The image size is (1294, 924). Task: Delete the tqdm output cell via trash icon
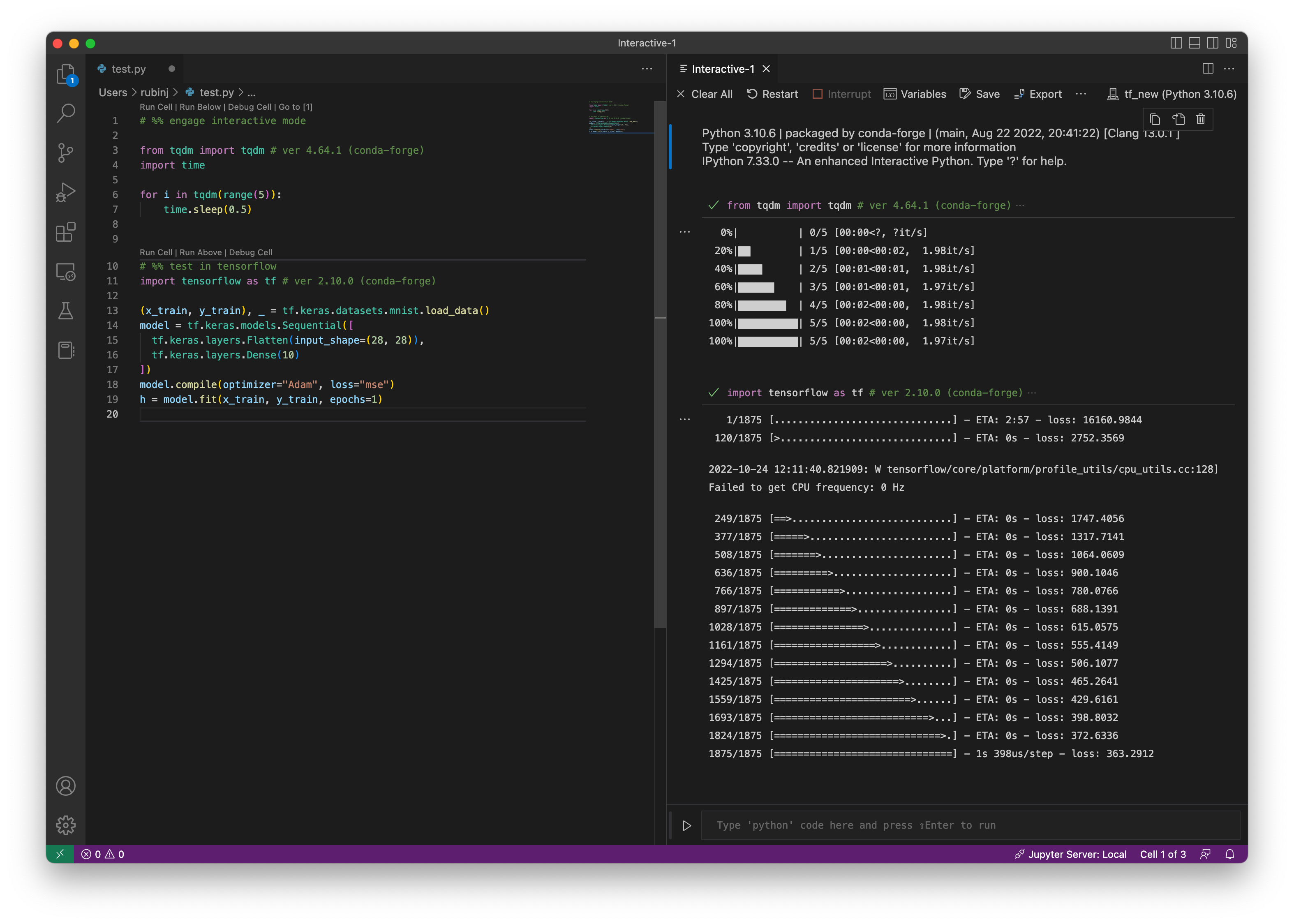click(x=1201, y=119)
